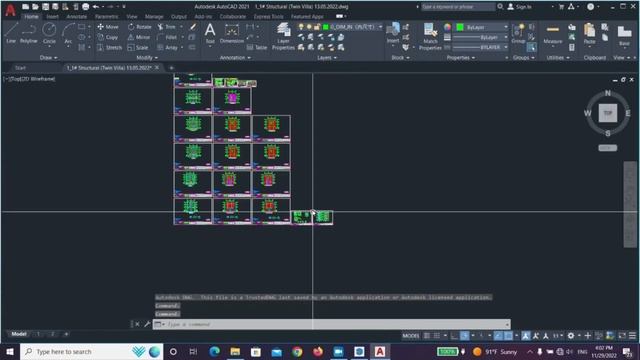Click the Scale tool
This screenshot has height=360, width=640.
coord(138,47)
